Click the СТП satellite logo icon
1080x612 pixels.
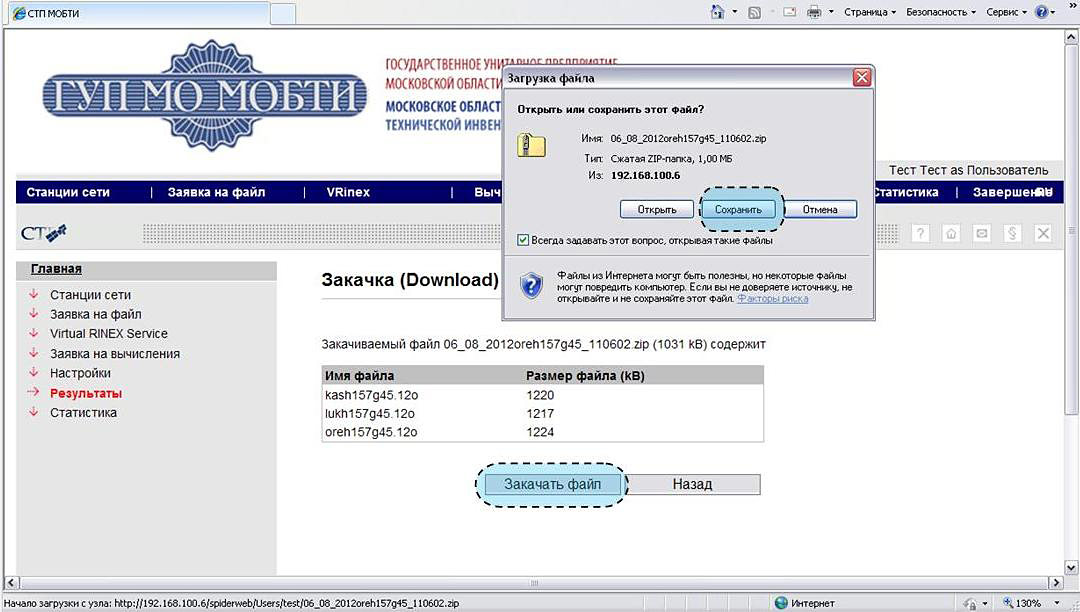43,233
